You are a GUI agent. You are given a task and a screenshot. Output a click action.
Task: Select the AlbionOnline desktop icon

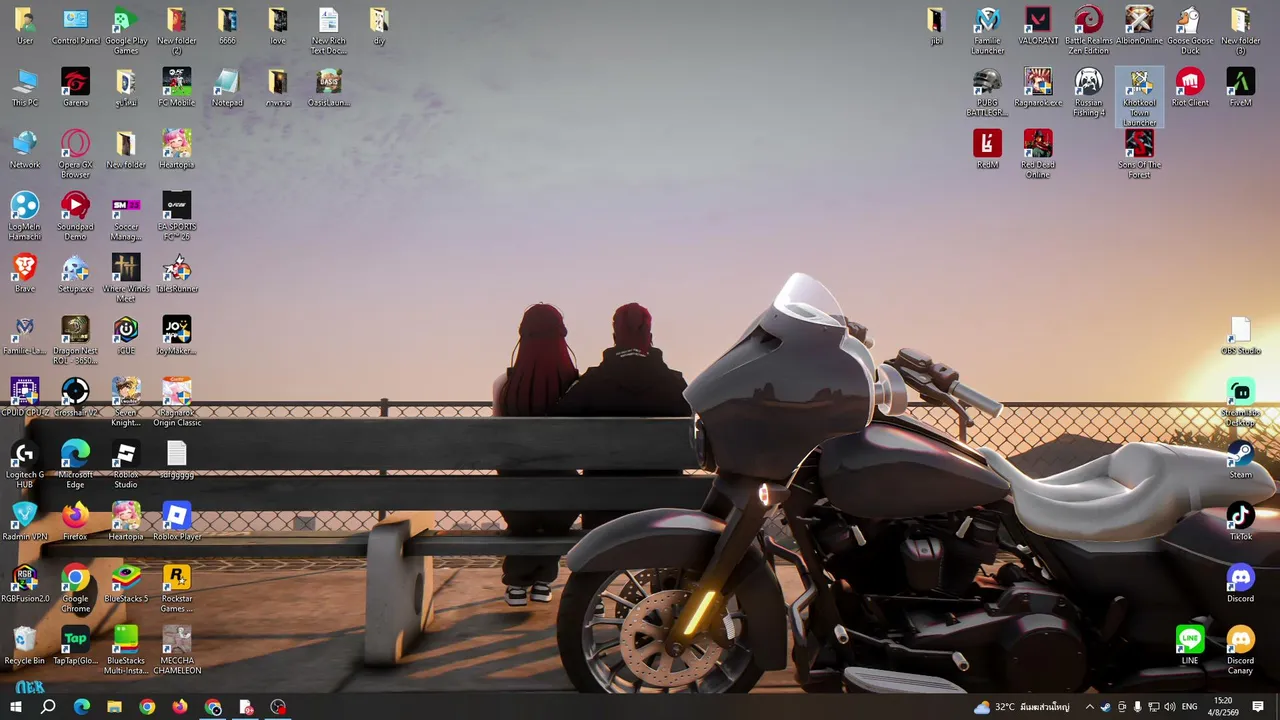tap(1139, 24)
